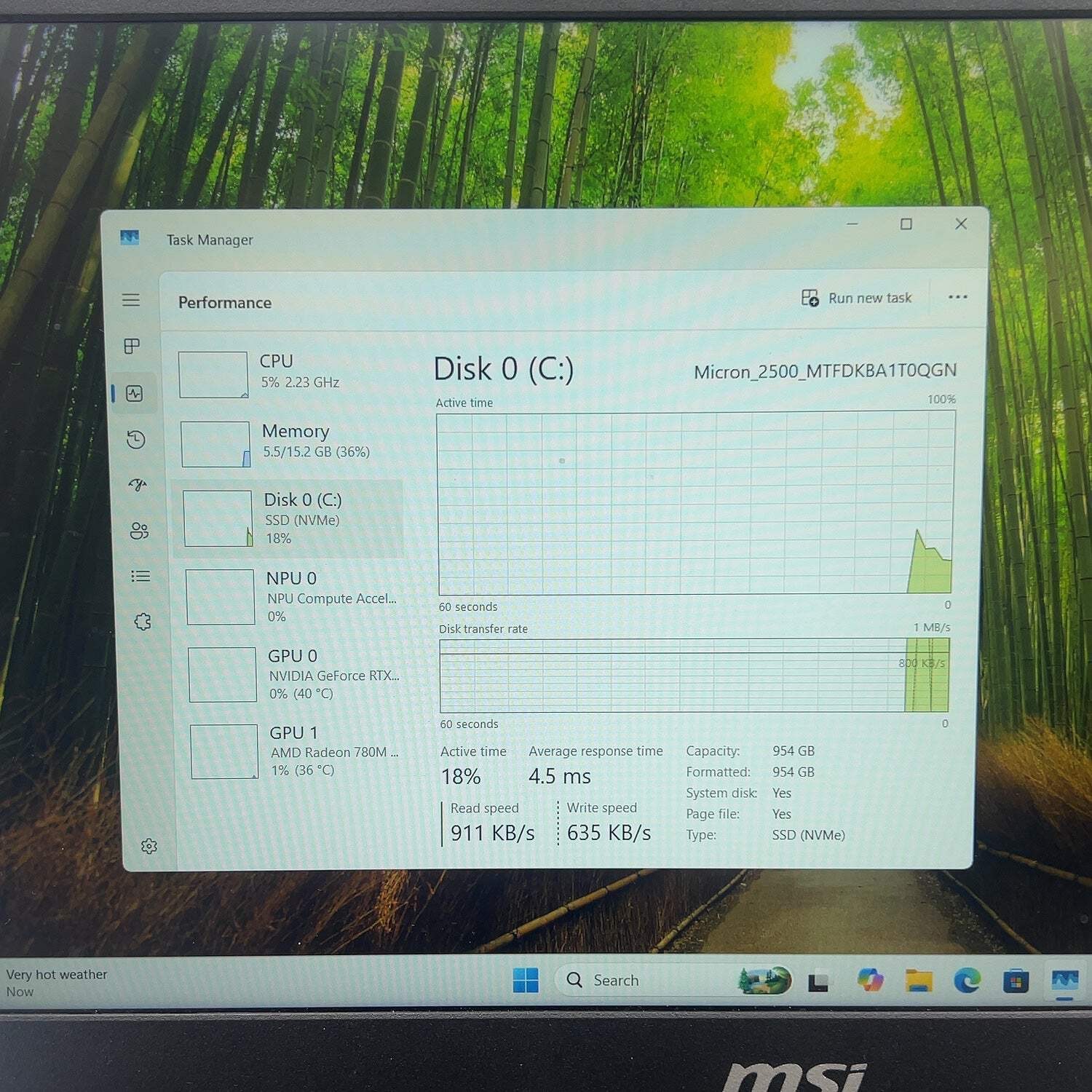Open the Startup apps page icon

[138, 485]
